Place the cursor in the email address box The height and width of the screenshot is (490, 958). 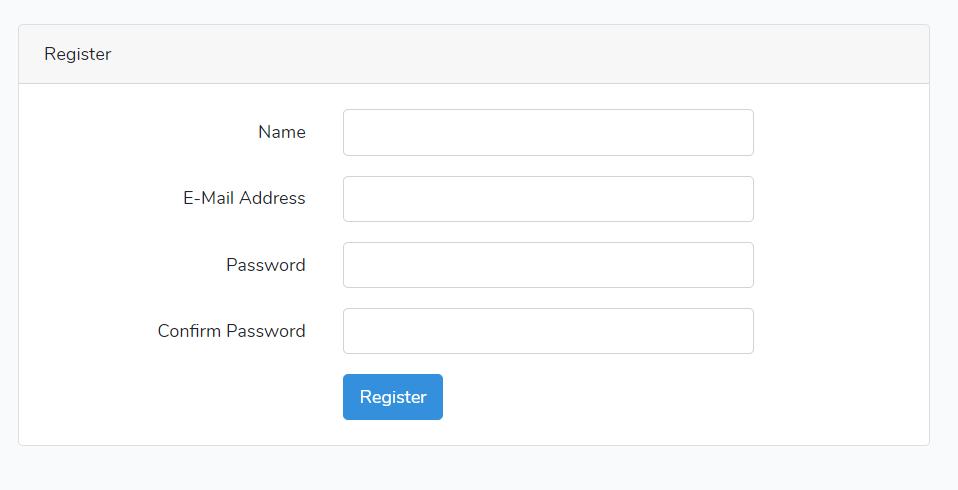[548, 199]
